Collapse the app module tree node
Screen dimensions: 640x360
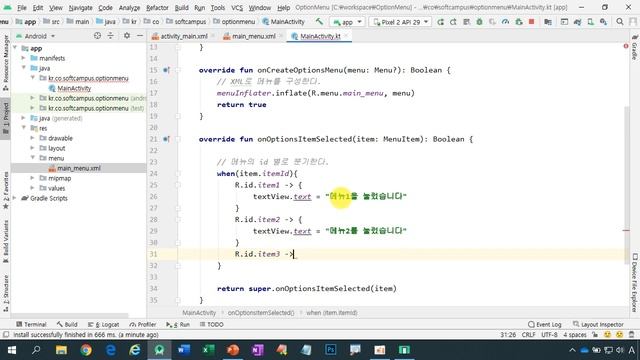click(x=15, y=48)
